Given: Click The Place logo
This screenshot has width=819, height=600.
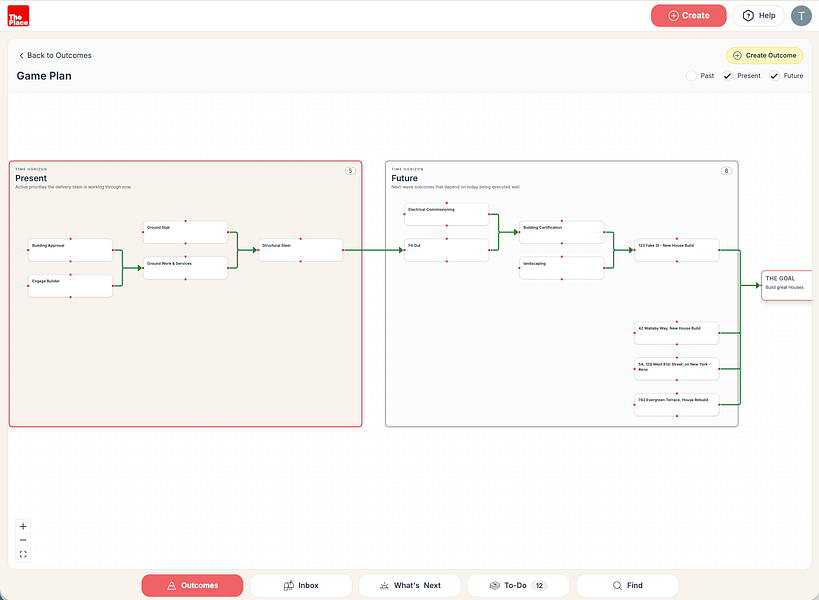Looking at the screenshot, I should tap(18, 16).
